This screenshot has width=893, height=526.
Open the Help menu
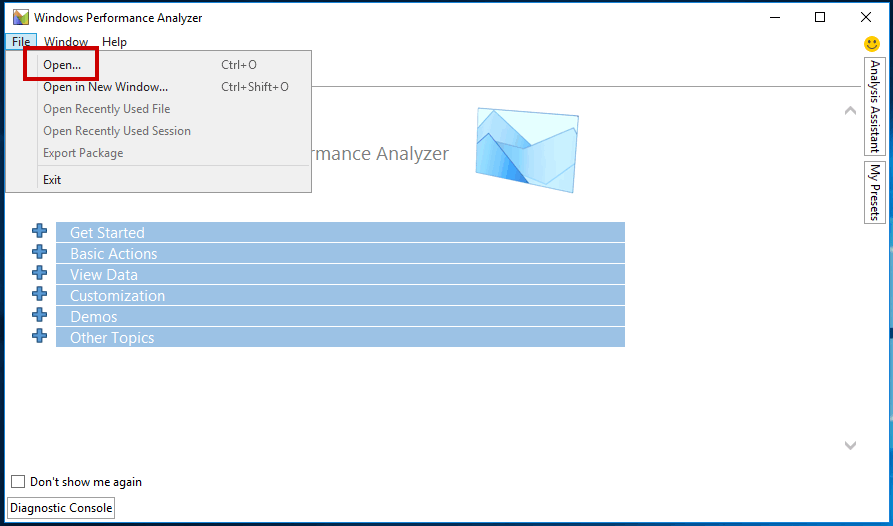[x=114, y=42]
